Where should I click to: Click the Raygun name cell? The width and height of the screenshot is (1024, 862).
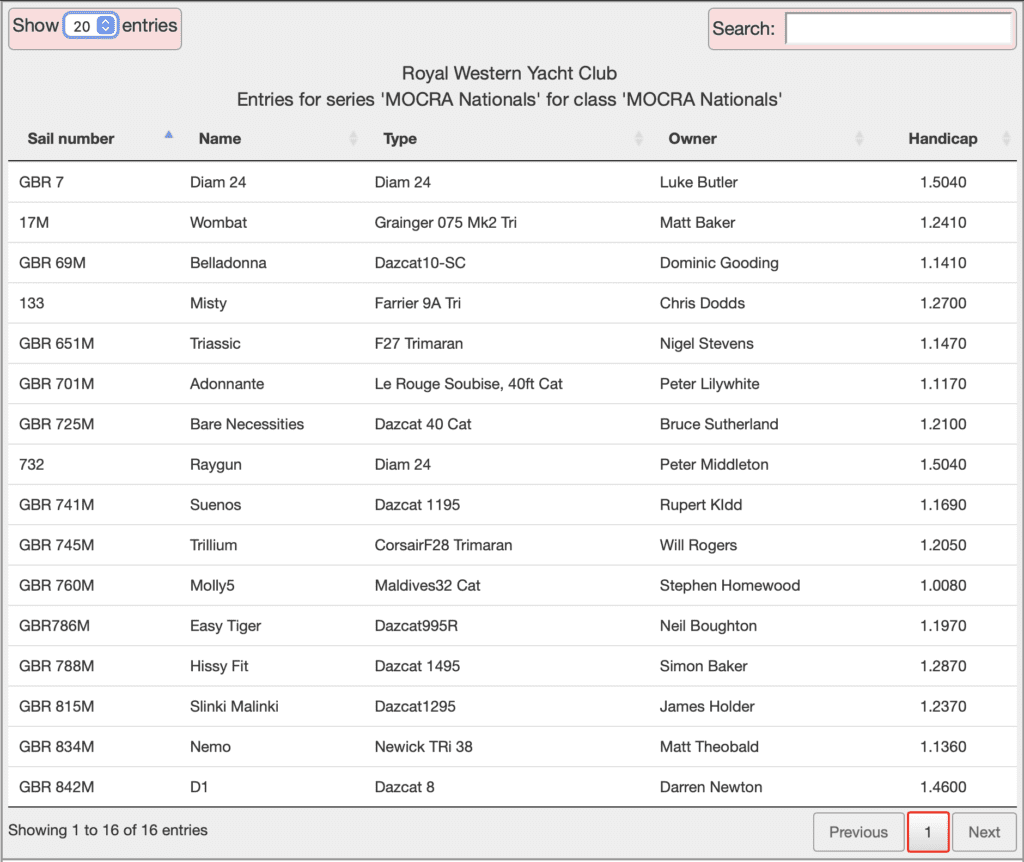tap(216, 465)
